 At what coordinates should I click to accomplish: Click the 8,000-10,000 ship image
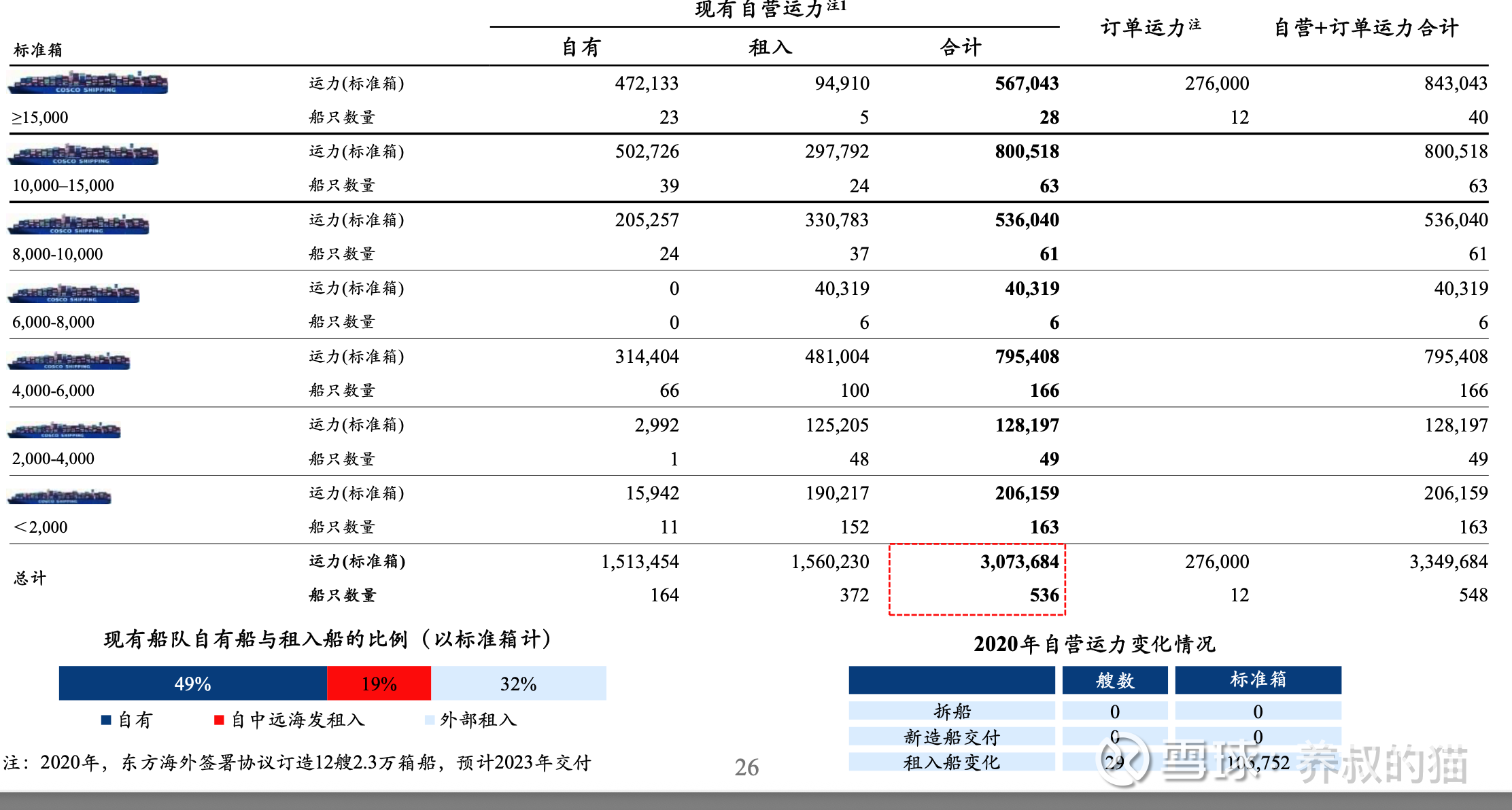pyautogui.click(x=78, y=224)
